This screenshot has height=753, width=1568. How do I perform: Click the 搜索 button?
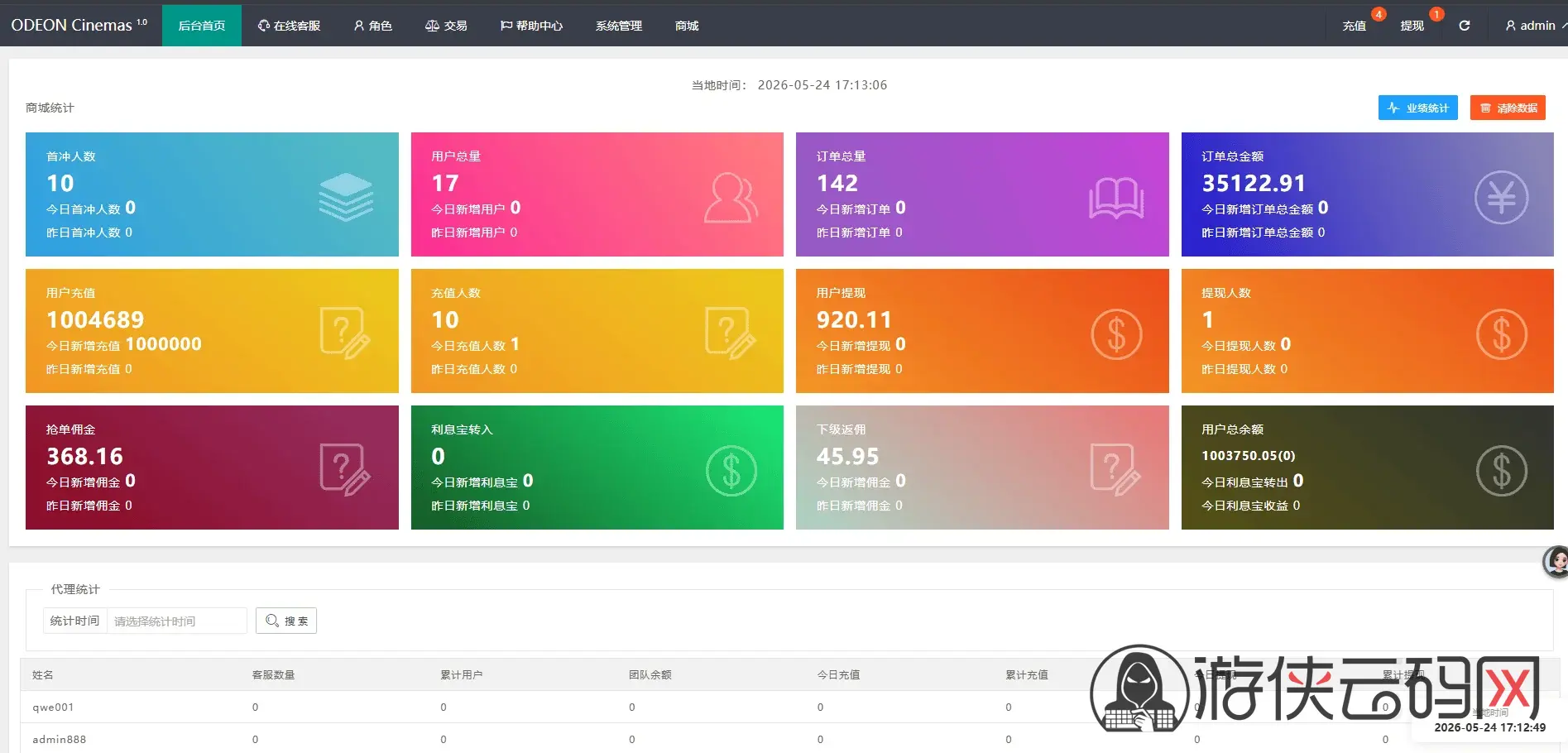286,621
